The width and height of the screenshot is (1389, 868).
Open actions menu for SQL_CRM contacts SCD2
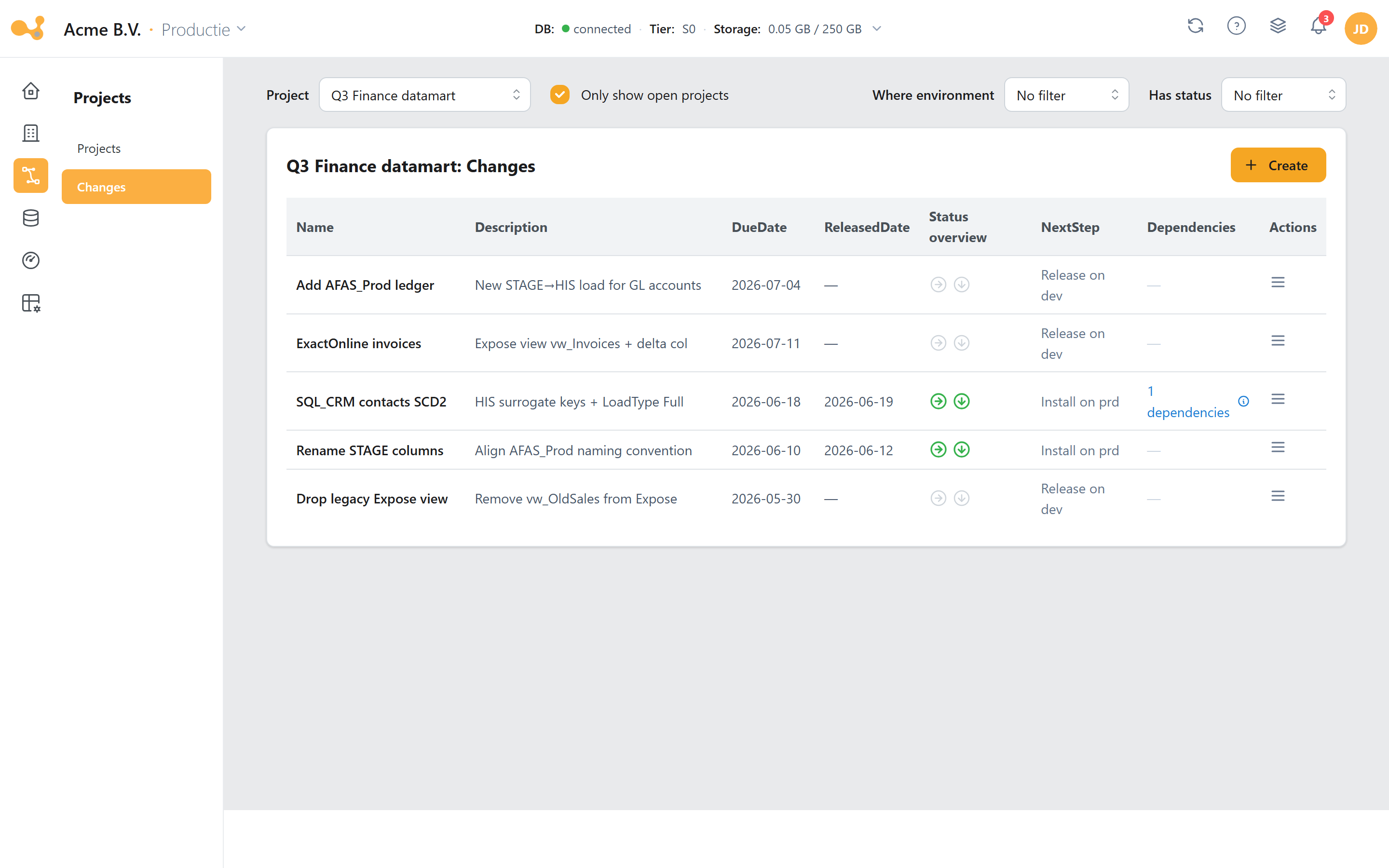click(x=1278, y=400)
